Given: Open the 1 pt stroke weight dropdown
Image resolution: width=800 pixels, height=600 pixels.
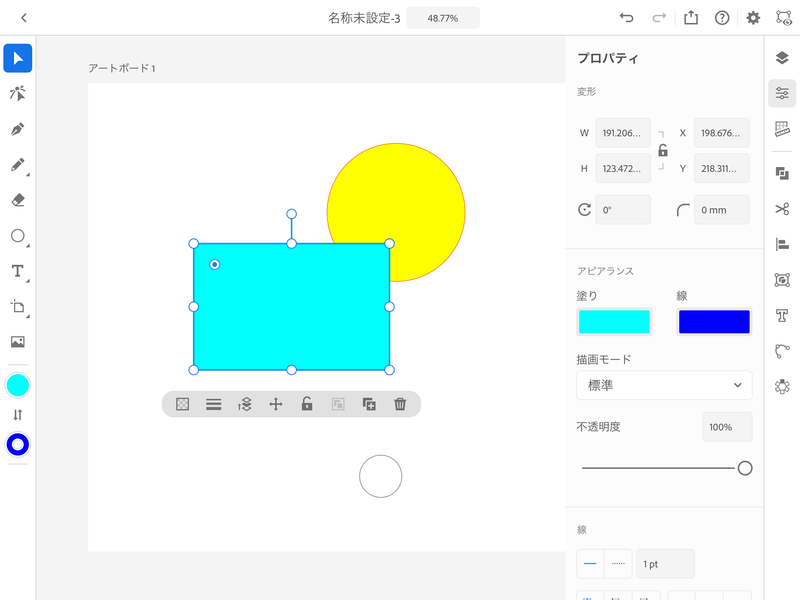Looking at the screenshot, I should pyautogui.click(x=665, y=563).
